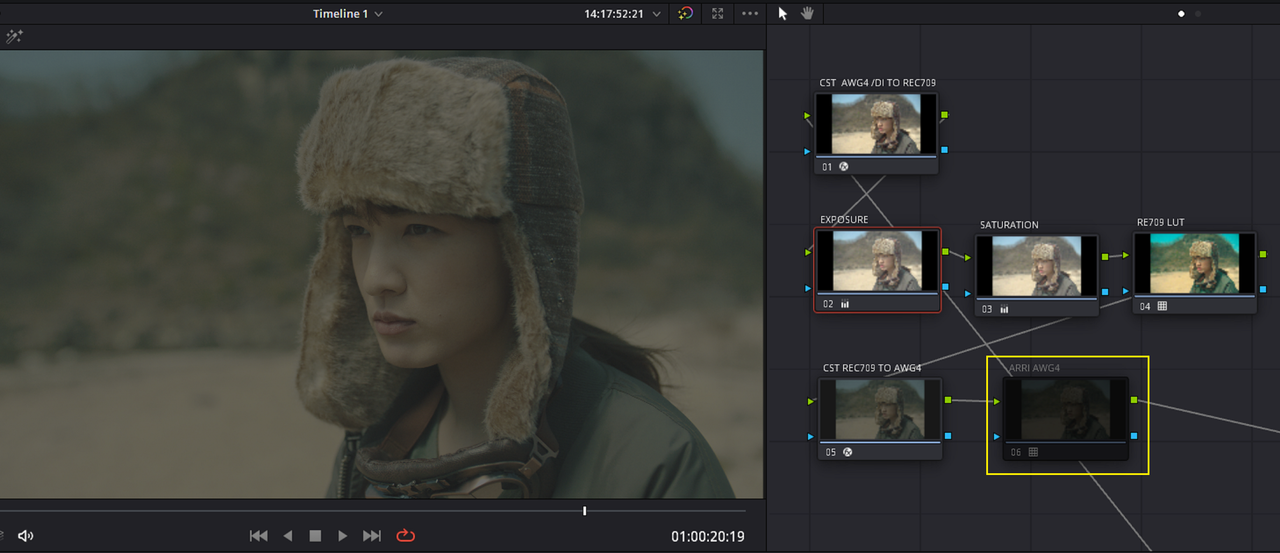Click the 'CST AWG4 /DI TO REC709' label
This screenshot has width=1280, height=553.
point(878,83)
